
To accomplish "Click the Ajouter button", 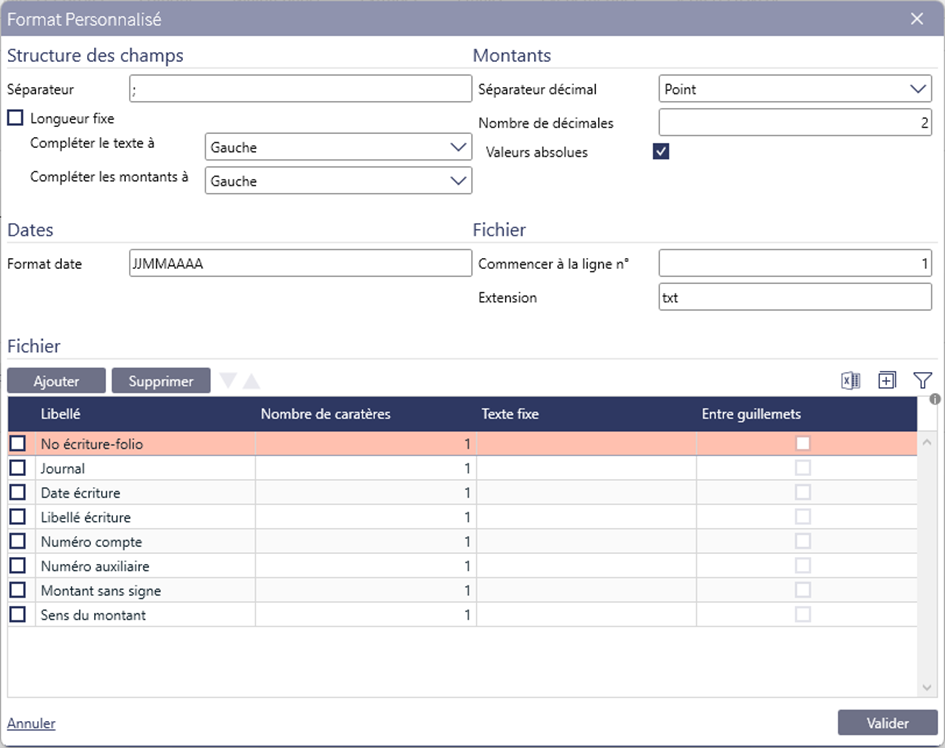I will click(56, 381).
